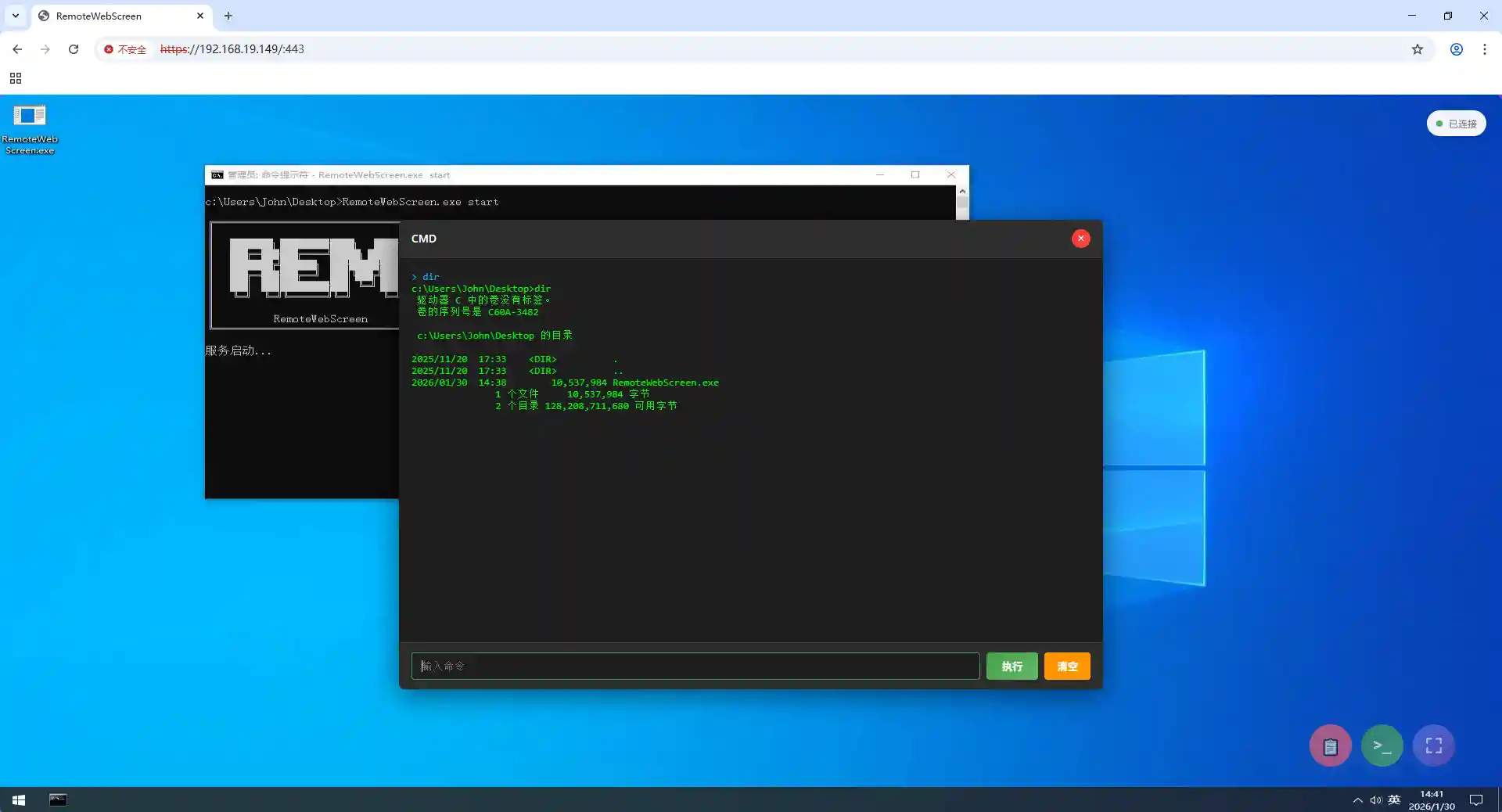Click the 清空 clear button
1502x812 pixels.
point(1067,666)
